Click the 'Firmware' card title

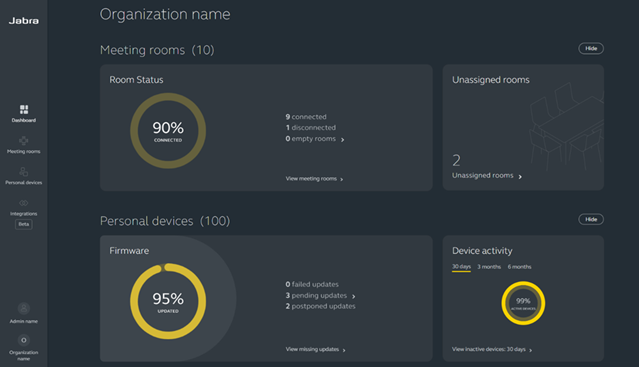(129, 251)
